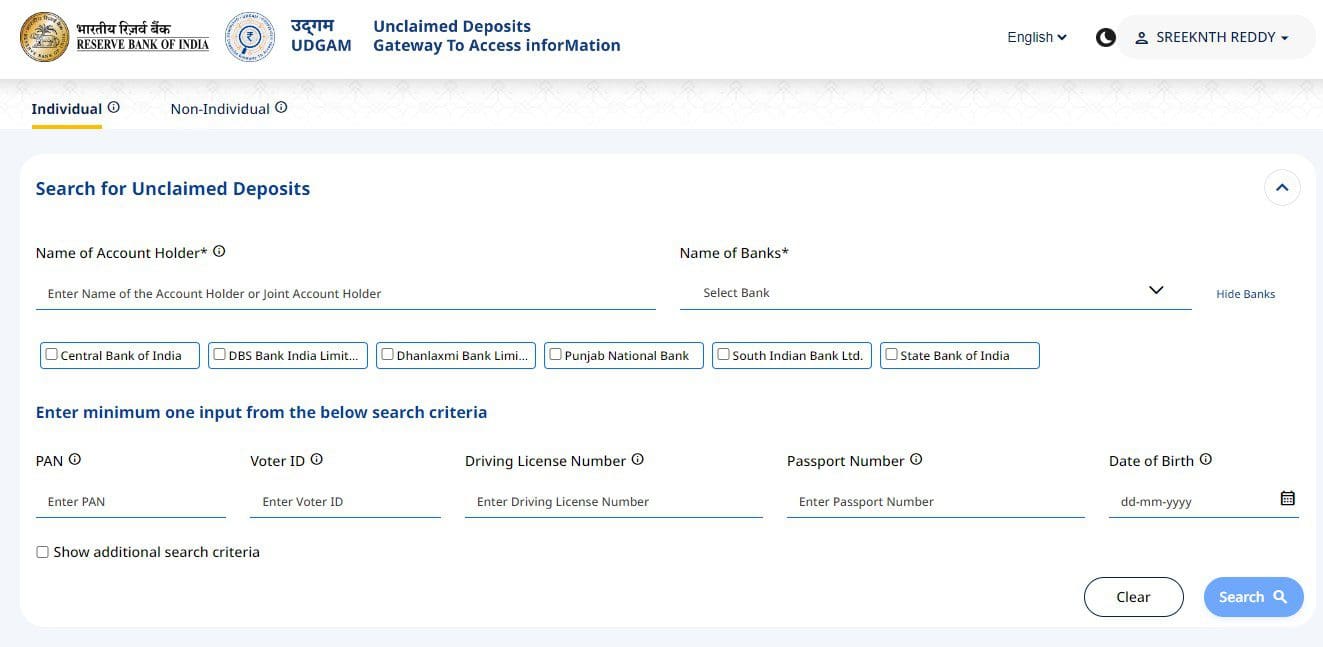Select the Individual tab

[66, 108]
